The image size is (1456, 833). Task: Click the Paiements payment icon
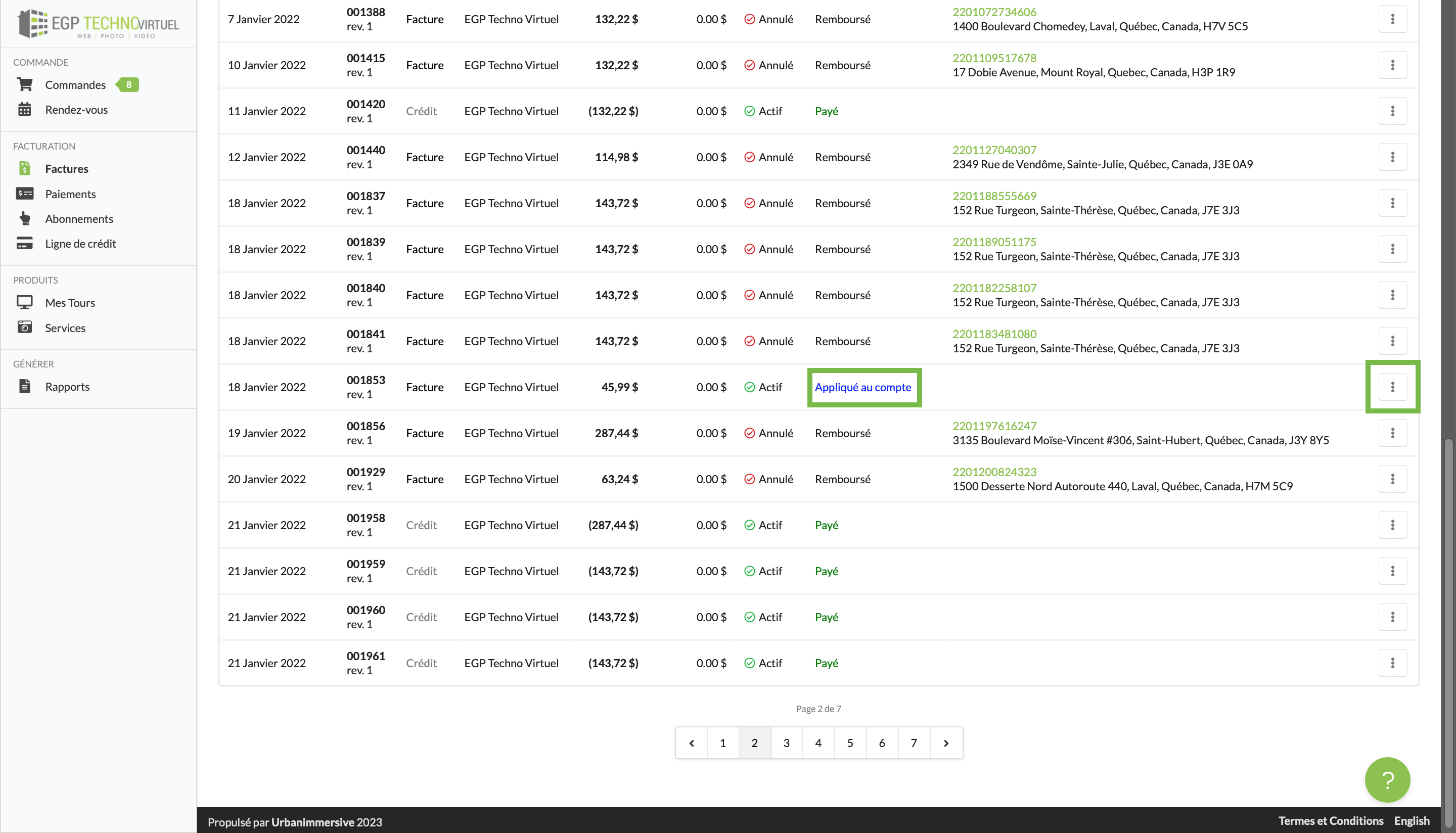(25, 194)
